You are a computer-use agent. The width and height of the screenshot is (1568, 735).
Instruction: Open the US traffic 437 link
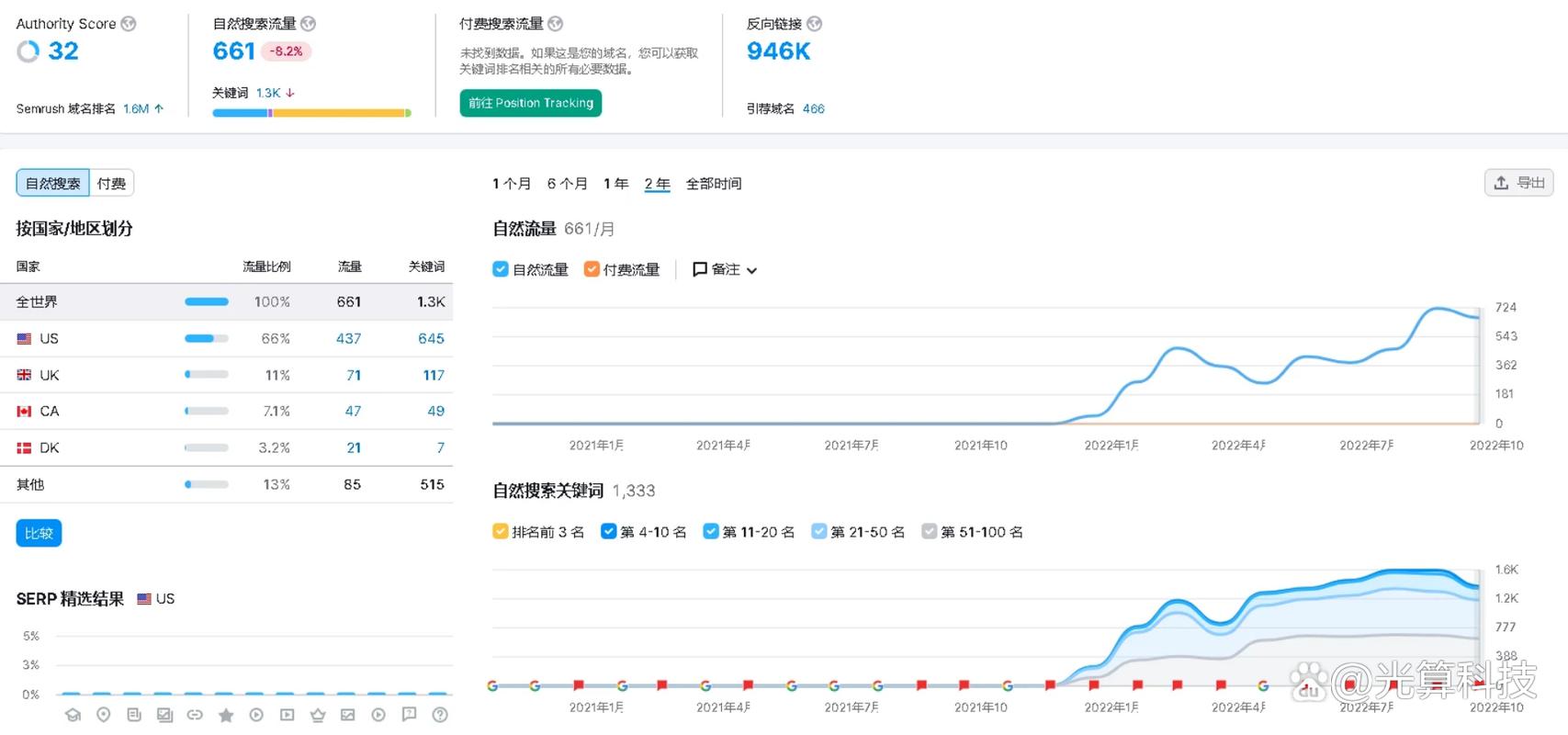coord(349,339)
